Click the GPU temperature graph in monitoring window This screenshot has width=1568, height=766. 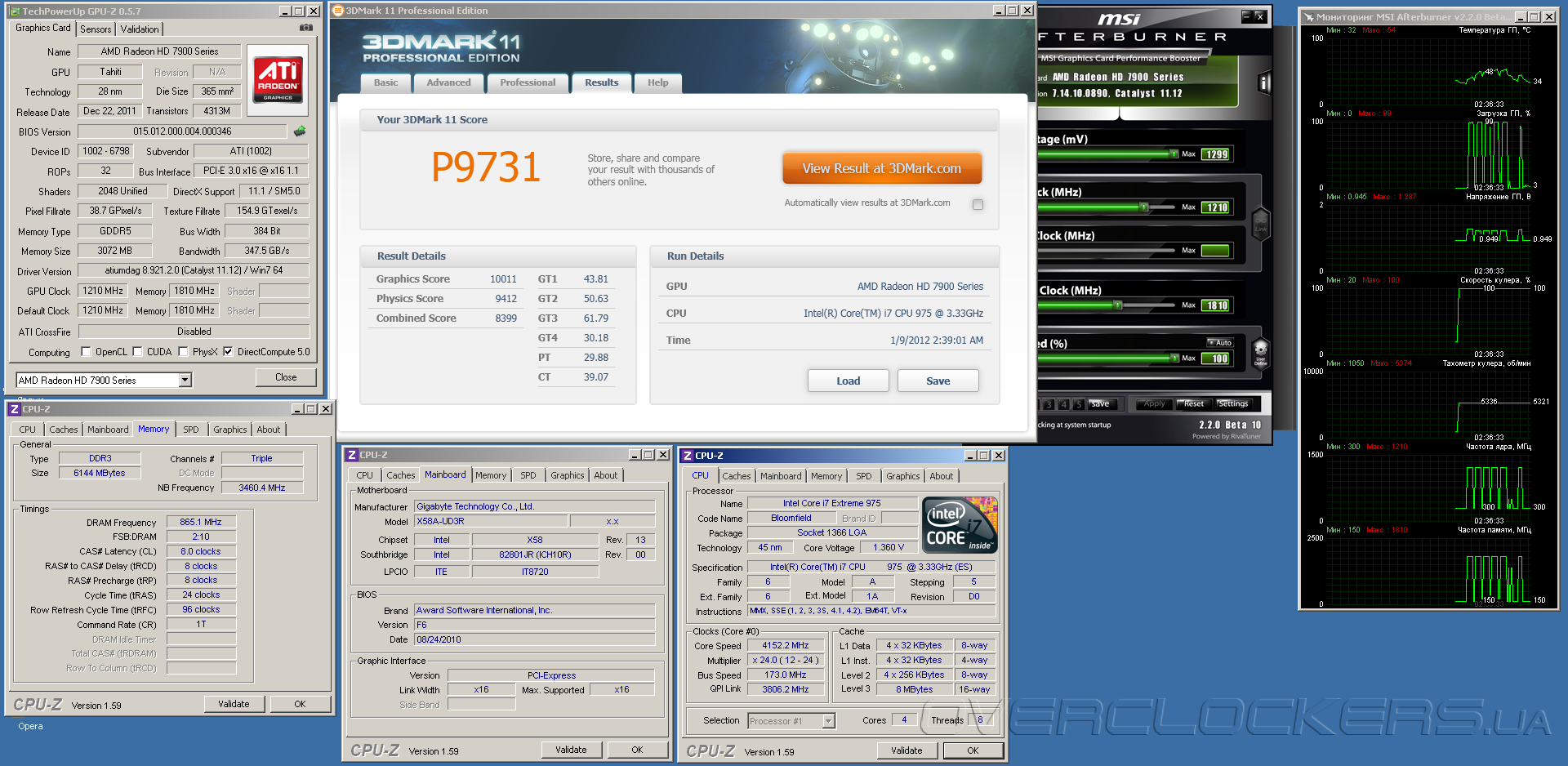pos(1428,69)
